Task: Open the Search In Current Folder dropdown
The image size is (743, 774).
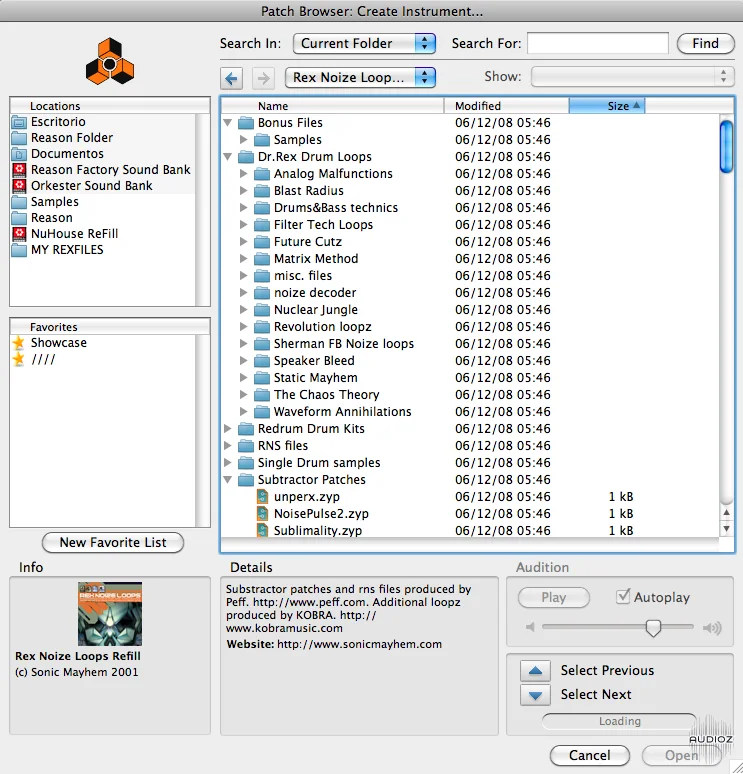Action: tap(364, 43)
